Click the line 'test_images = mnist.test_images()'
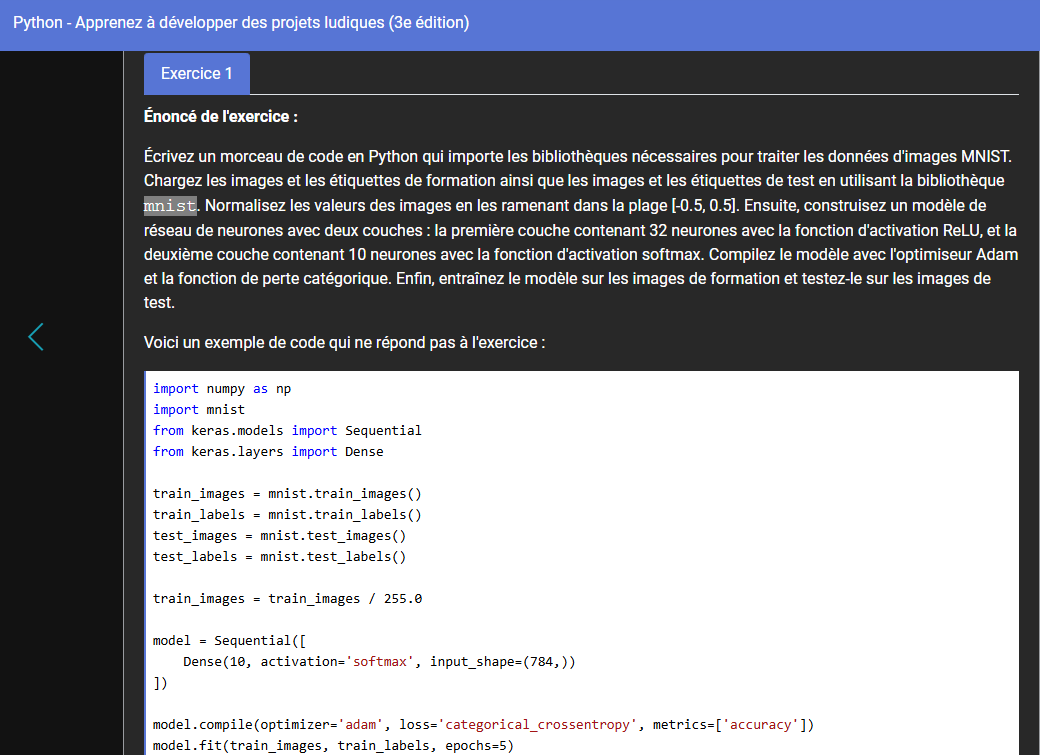Viewport: 1040px width, 755px height. click(x=279, y=536)
